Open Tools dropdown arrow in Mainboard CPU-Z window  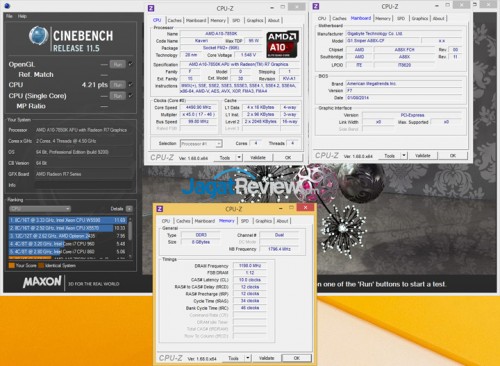pos(404,156)
